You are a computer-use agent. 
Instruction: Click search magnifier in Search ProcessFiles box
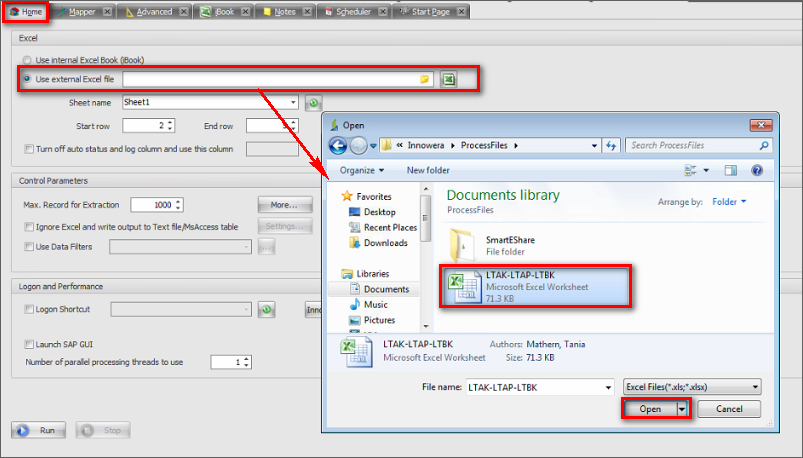(764, 145)
